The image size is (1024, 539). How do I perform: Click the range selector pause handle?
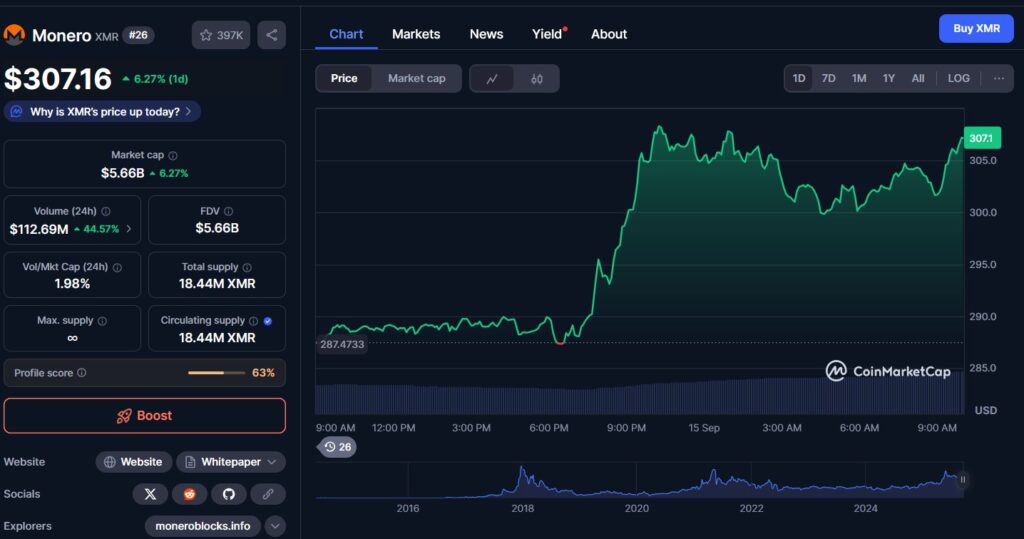pyautogui.click(x=963, y=480)
